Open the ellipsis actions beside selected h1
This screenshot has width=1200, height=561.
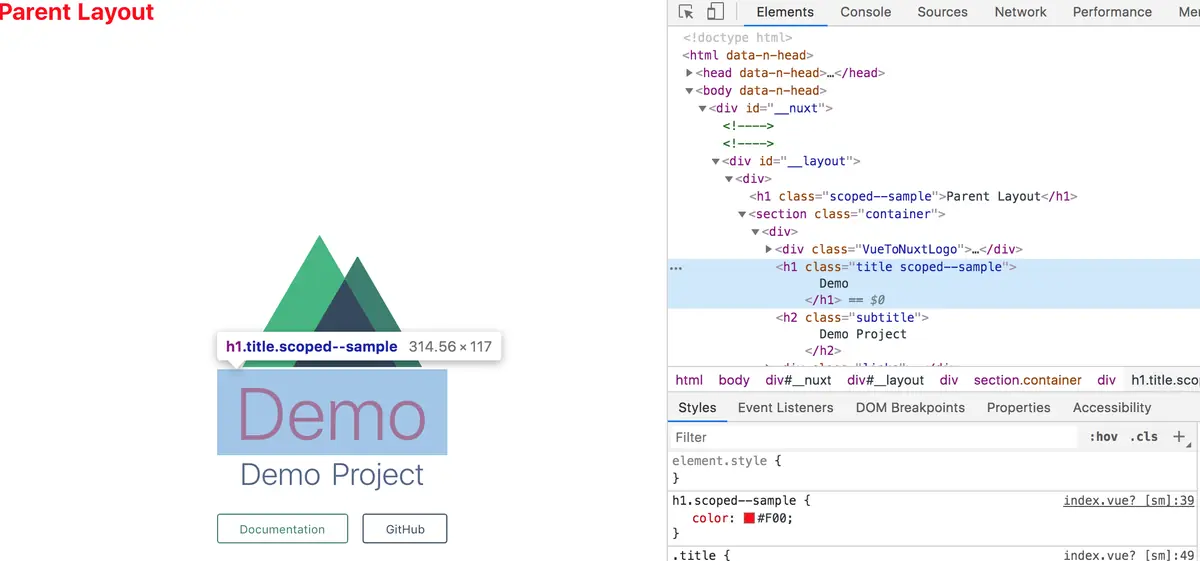(676, 268)
